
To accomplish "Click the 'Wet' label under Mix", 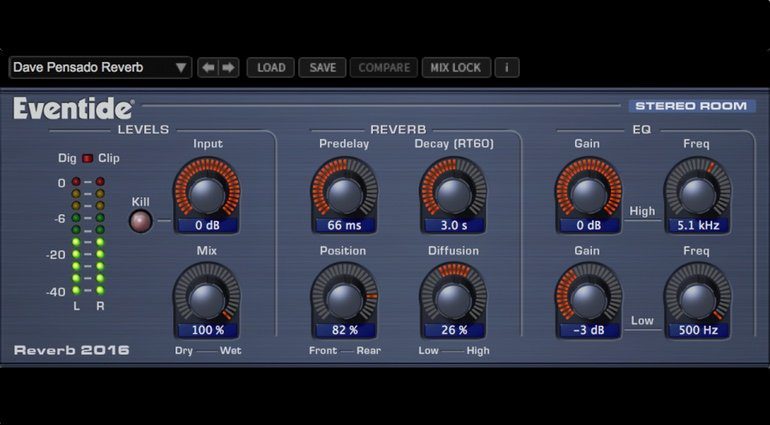I will [x=230, y=351].
